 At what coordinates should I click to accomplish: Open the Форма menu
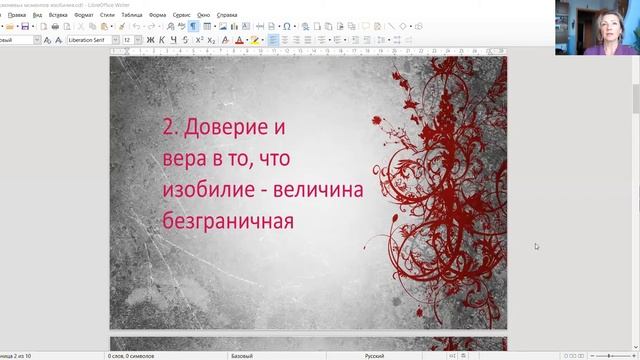click(x=157, y=15)
